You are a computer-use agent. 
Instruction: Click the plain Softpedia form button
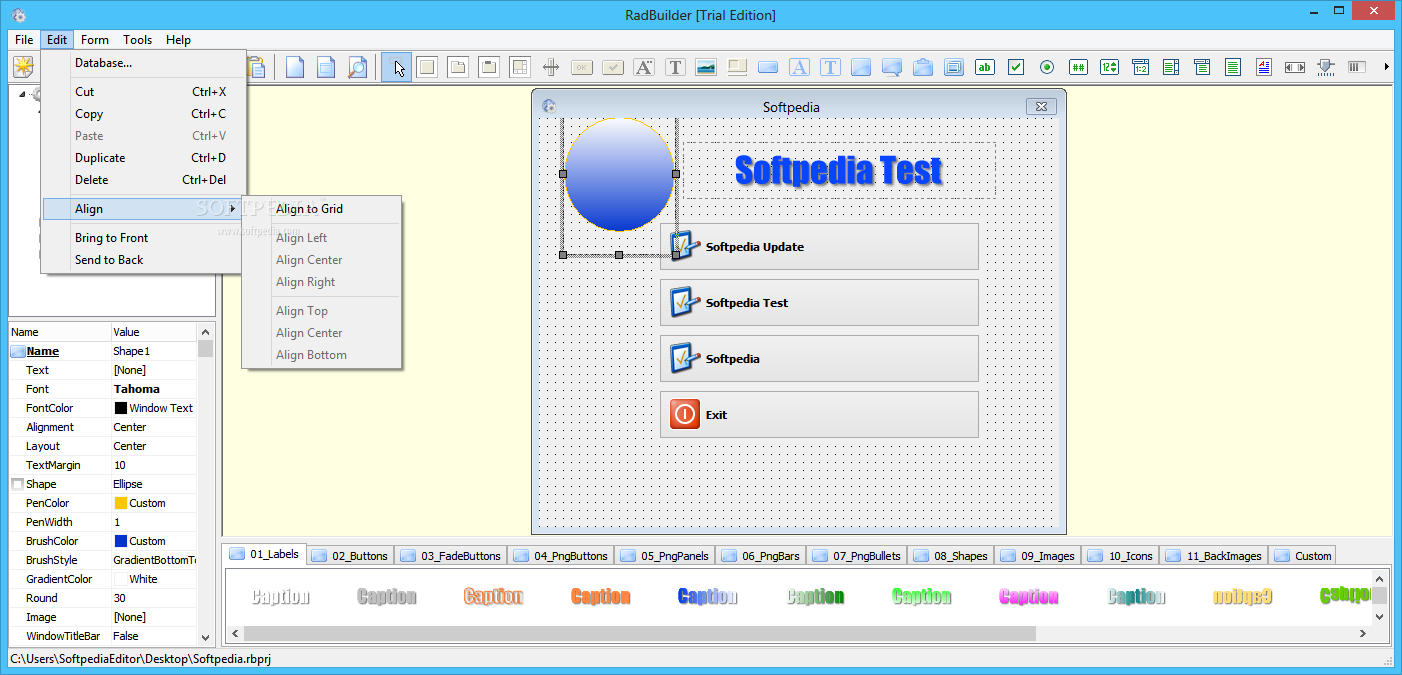pyautogui.click(x=819, y=359)
